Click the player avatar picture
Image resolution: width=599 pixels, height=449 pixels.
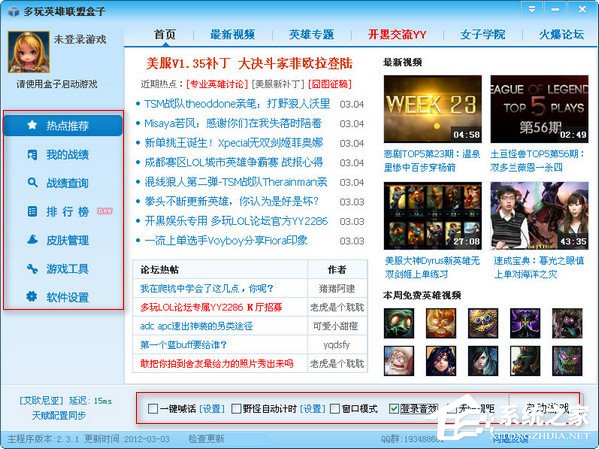(x=29, y=52)
